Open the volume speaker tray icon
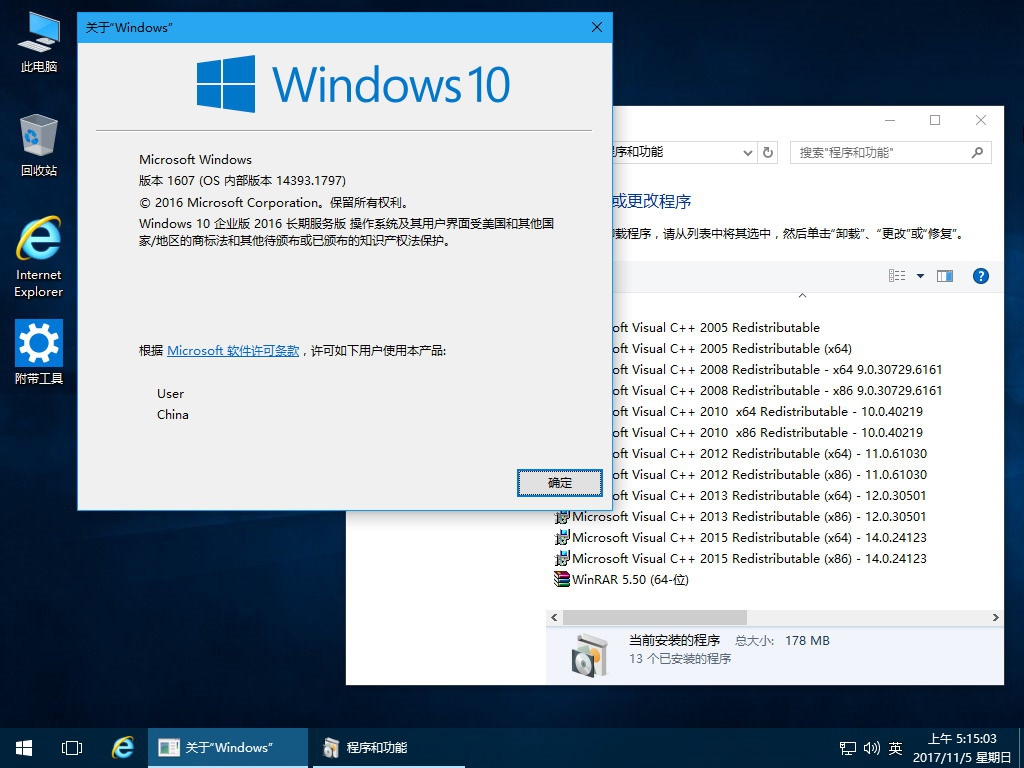 tap(872, 748)
